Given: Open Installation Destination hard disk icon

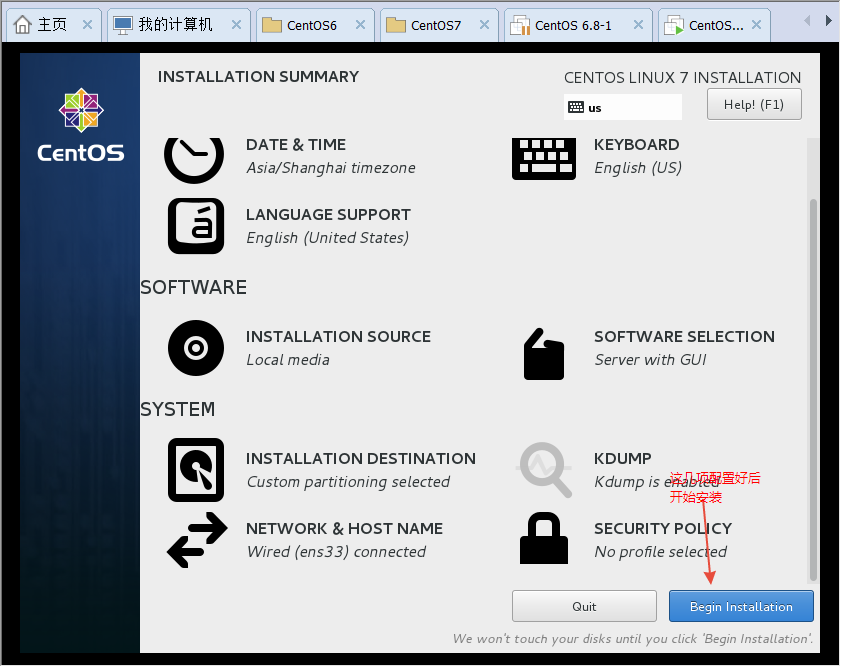Looking at the screenshot, I should [x=196, y=470].
